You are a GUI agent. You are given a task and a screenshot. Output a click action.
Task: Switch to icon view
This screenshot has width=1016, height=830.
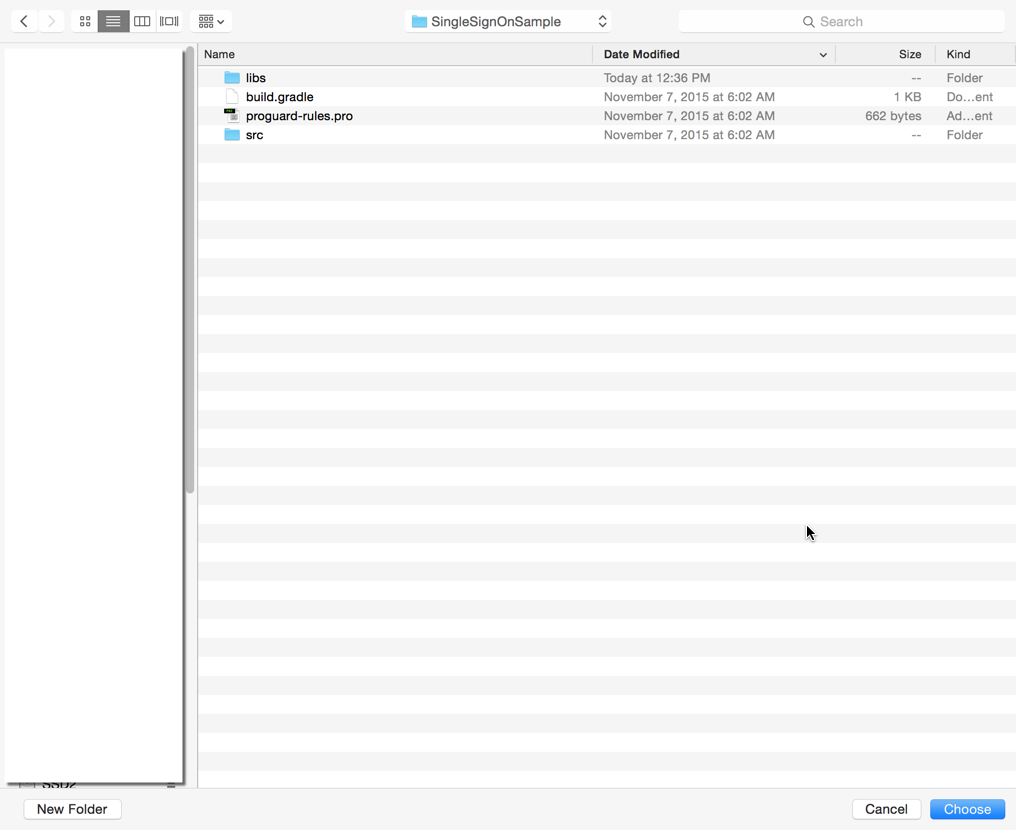[85, 21]
